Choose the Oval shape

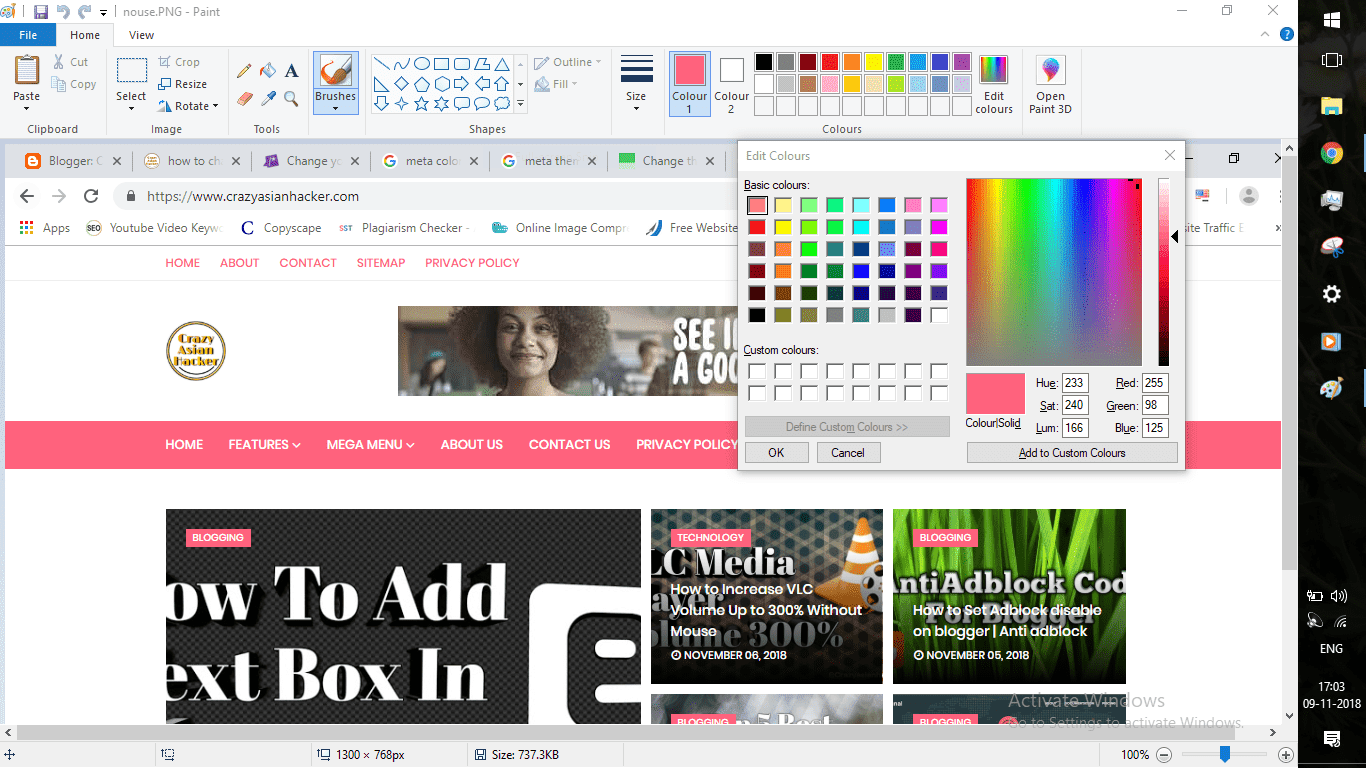422,63
